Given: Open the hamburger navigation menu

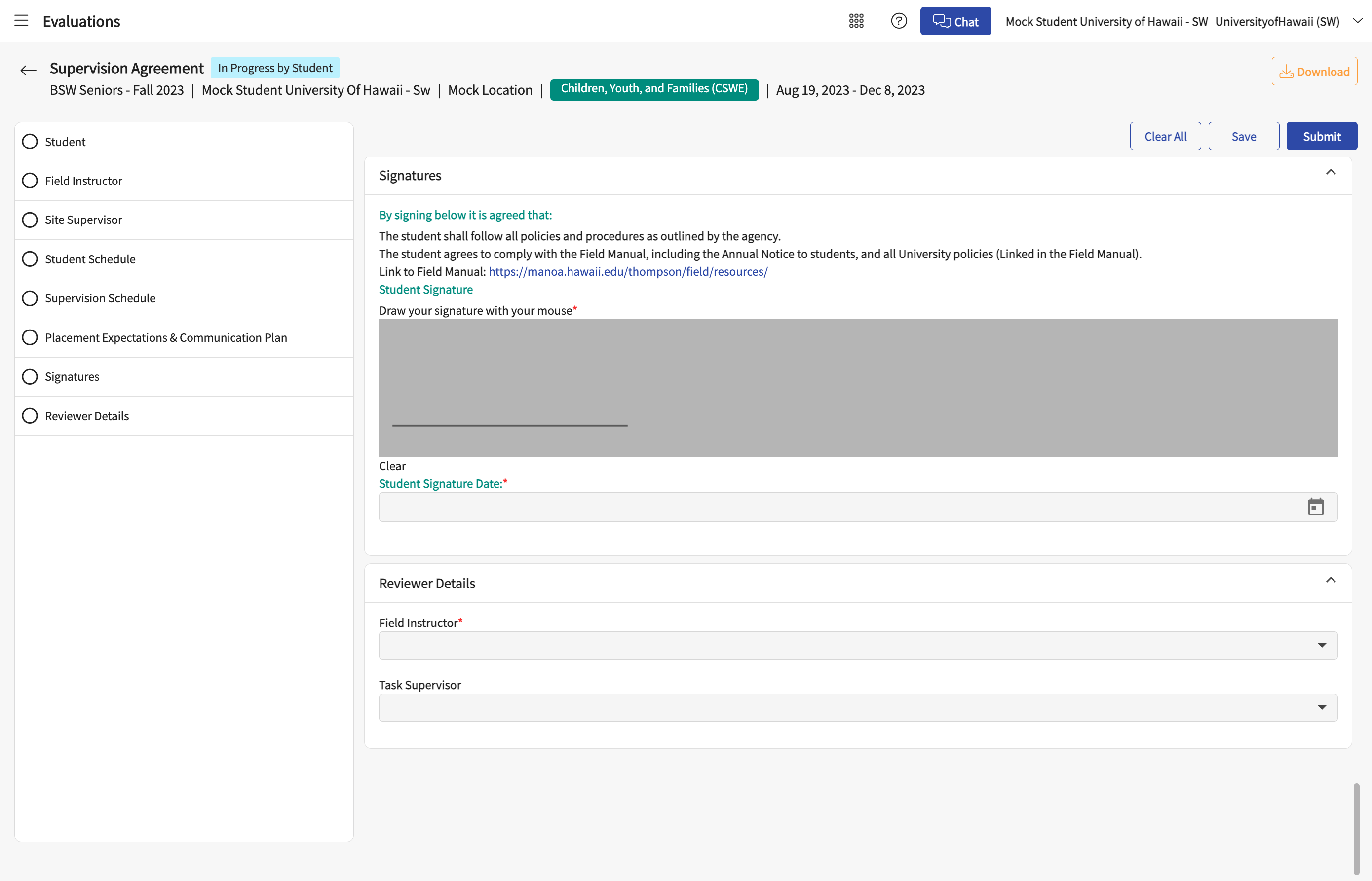Looking at the screenshot, I should click(x=21, y=21).
